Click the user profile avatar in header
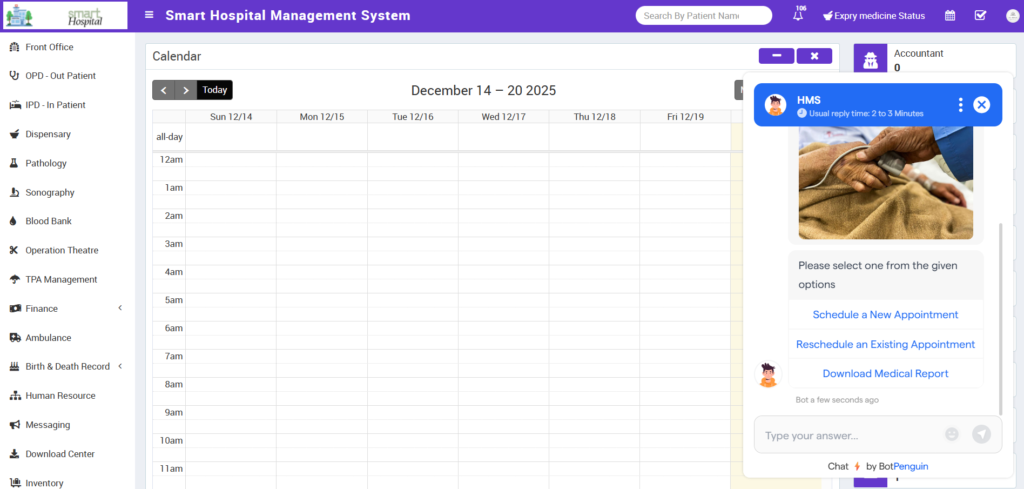Image resolution: width=1024 pixels, height=489 pixels. pyautogui.click(x=1011, y=15)
